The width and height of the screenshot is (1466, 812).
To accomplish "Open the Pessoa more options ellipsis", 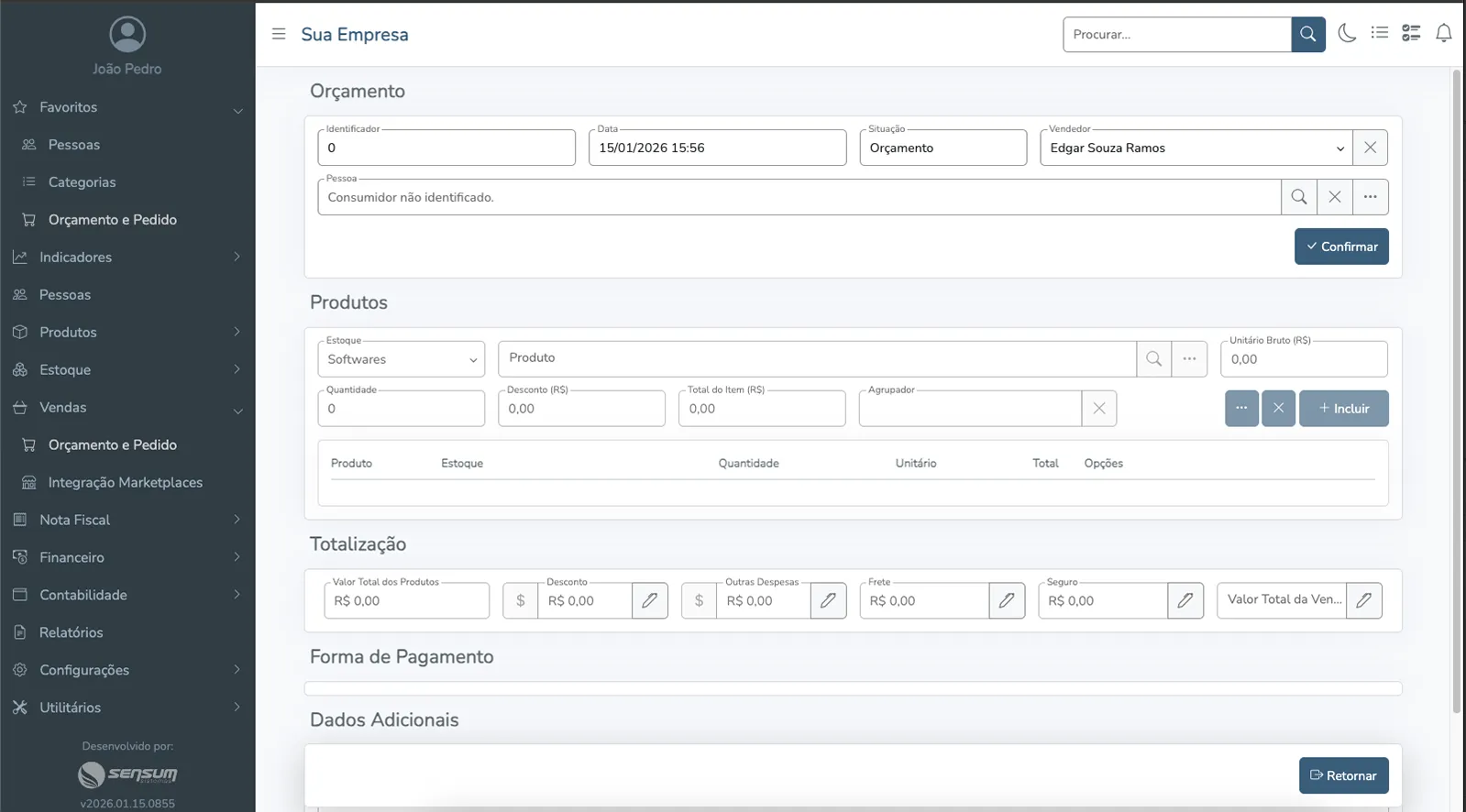I will point(1370,197).
